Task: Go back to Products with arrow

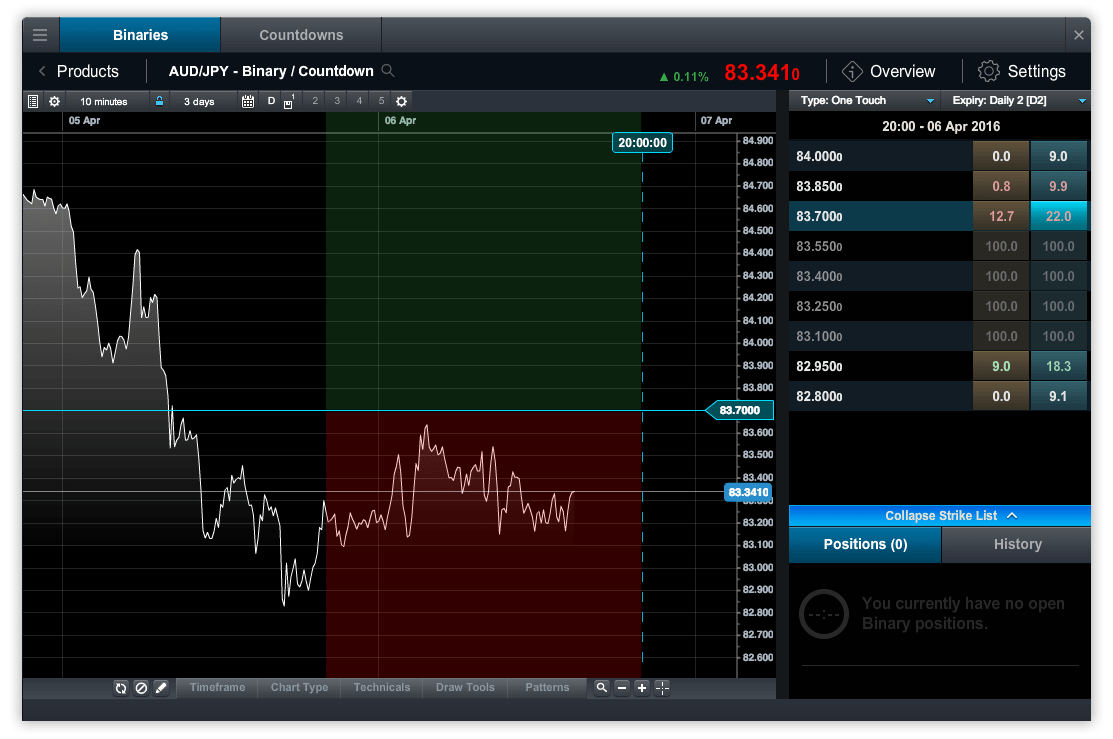Action: (42, 71)
